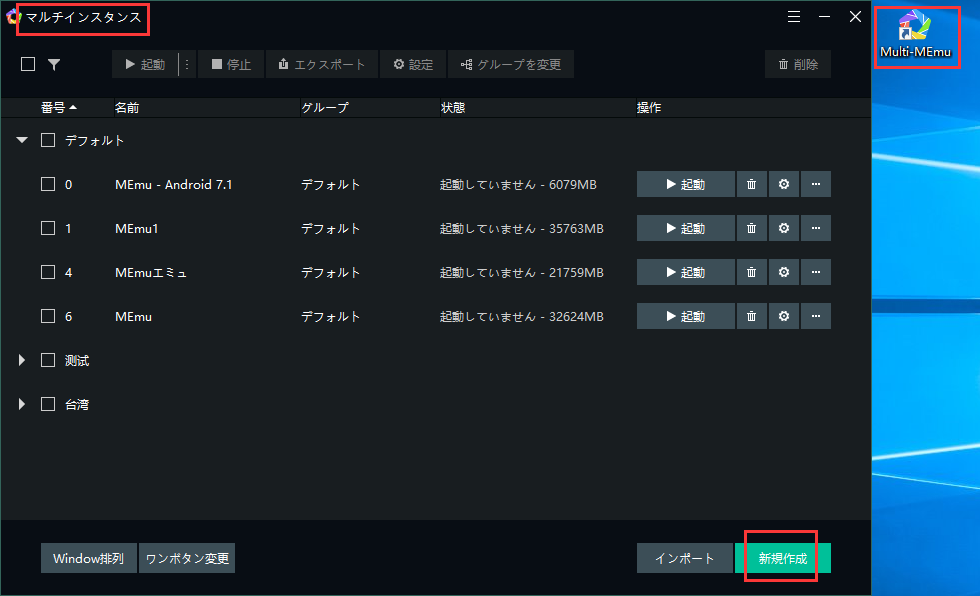Tick the checkbox for the MEmu1 instance
The image size is (980, 596).
(48, 228)
